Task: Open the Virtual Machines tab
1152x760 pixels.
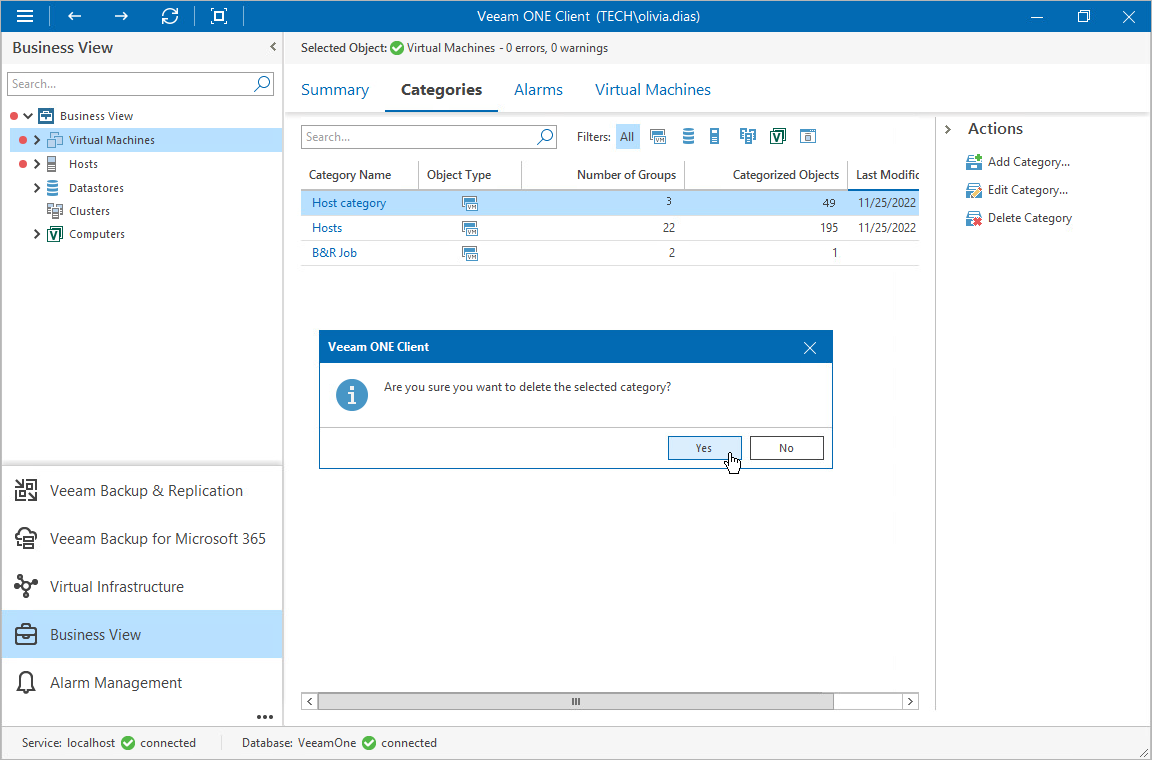Action: pyautogui.click(x=652, y=90)
